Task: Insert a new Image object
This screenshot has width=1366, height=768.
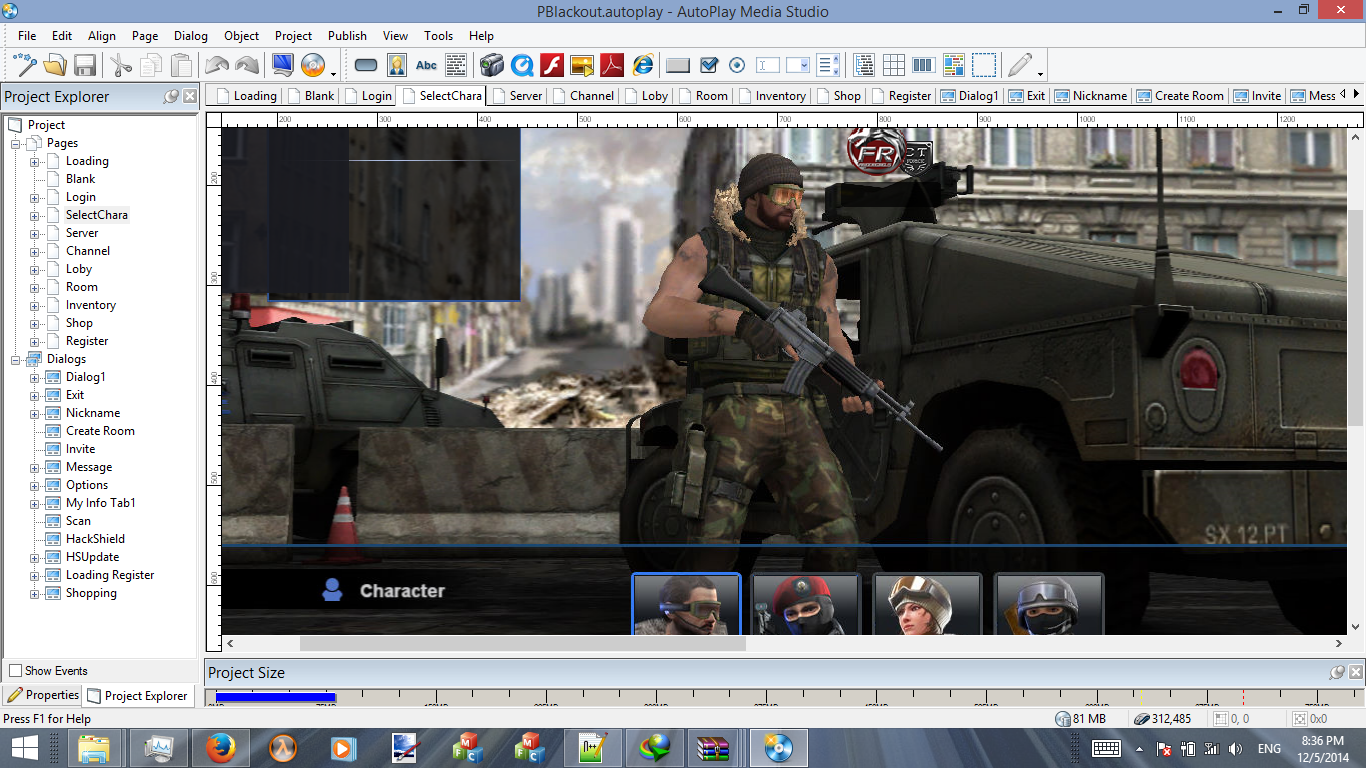Action: [396, 66]
